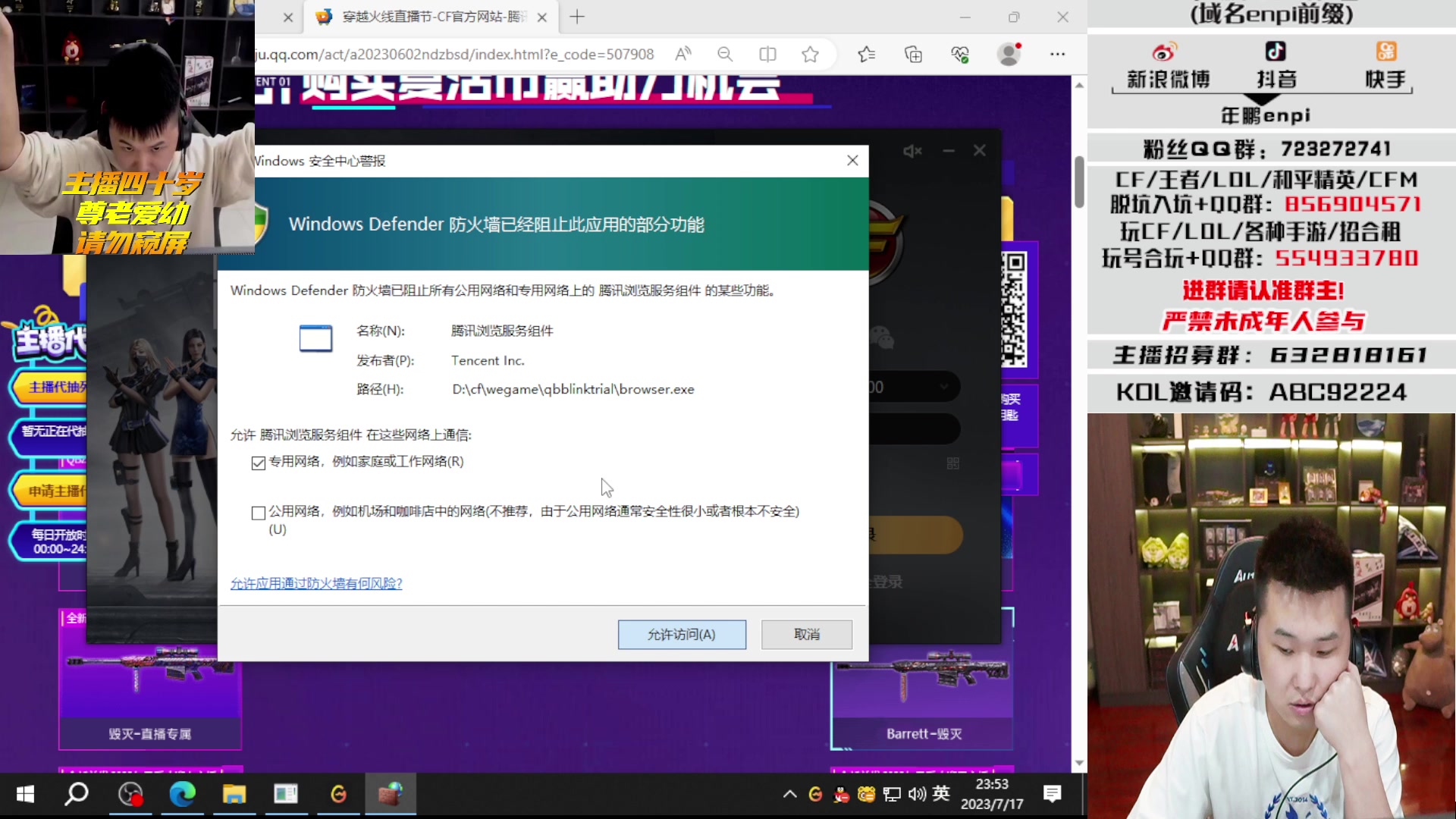Click the address bar URL

tap(455, 55)
